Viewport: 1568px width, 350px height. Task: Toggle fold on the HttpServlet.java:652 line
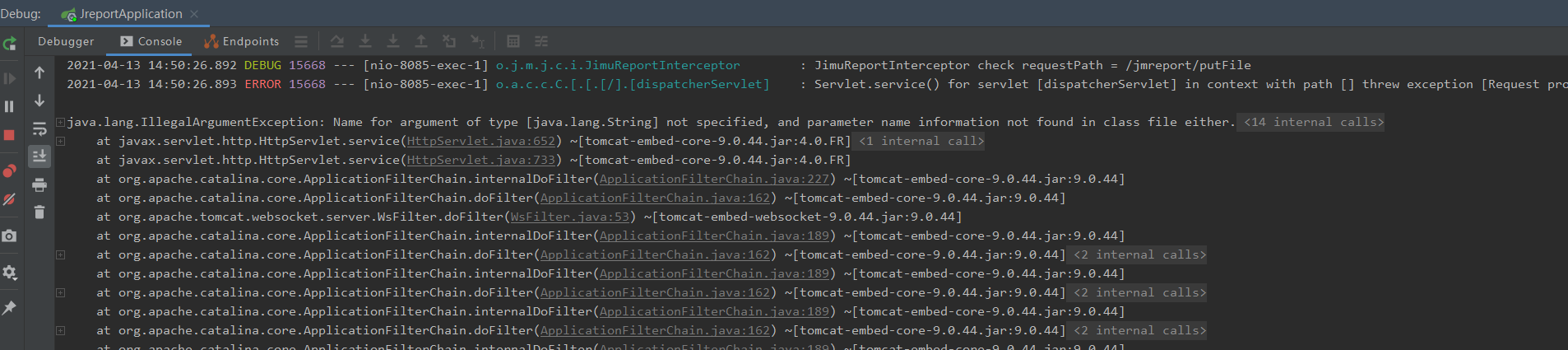tap(61, 141)
